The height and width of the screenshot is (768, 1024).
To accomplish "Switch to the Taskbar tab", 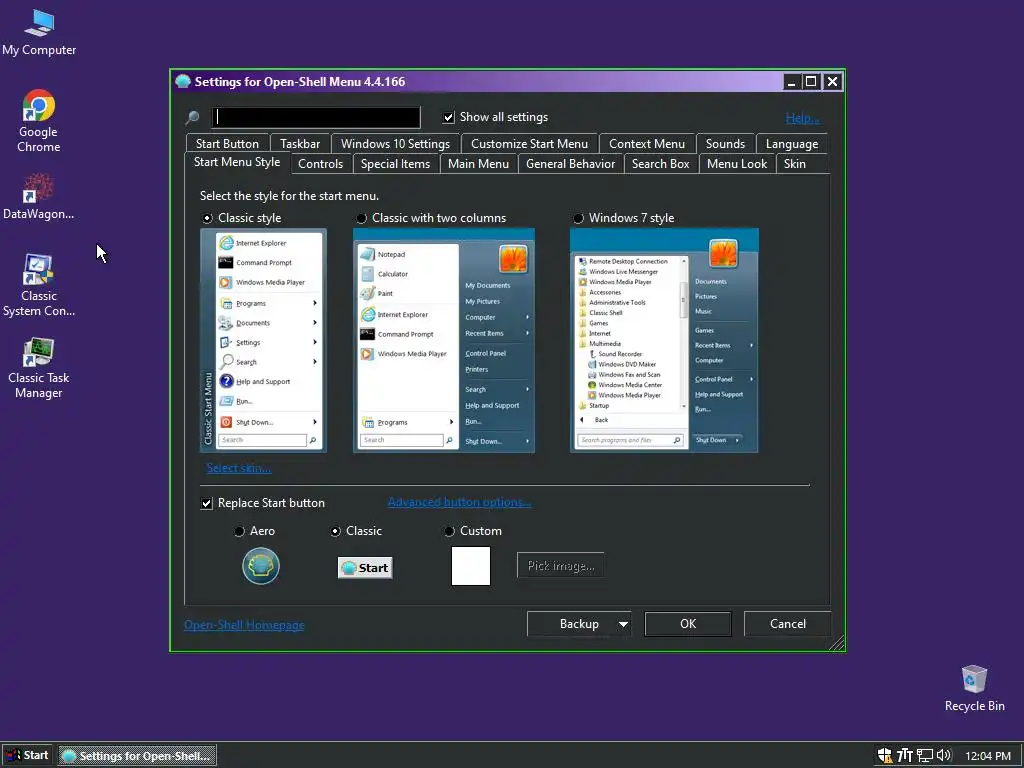I will pos(300,144).
